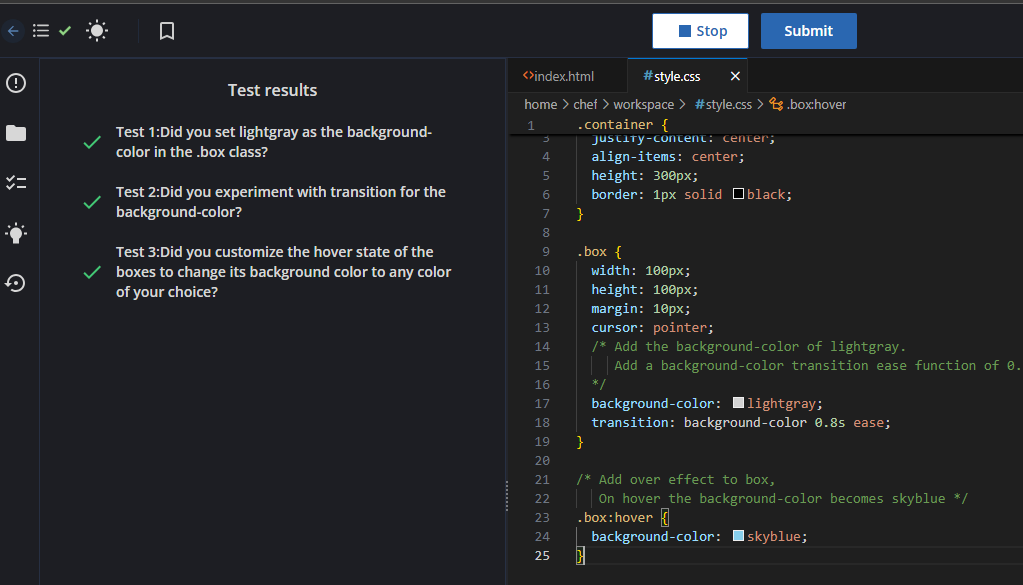Toggle the light theme sun icon
Viewport: 1023px width, 585px height.
click(97, 31)
